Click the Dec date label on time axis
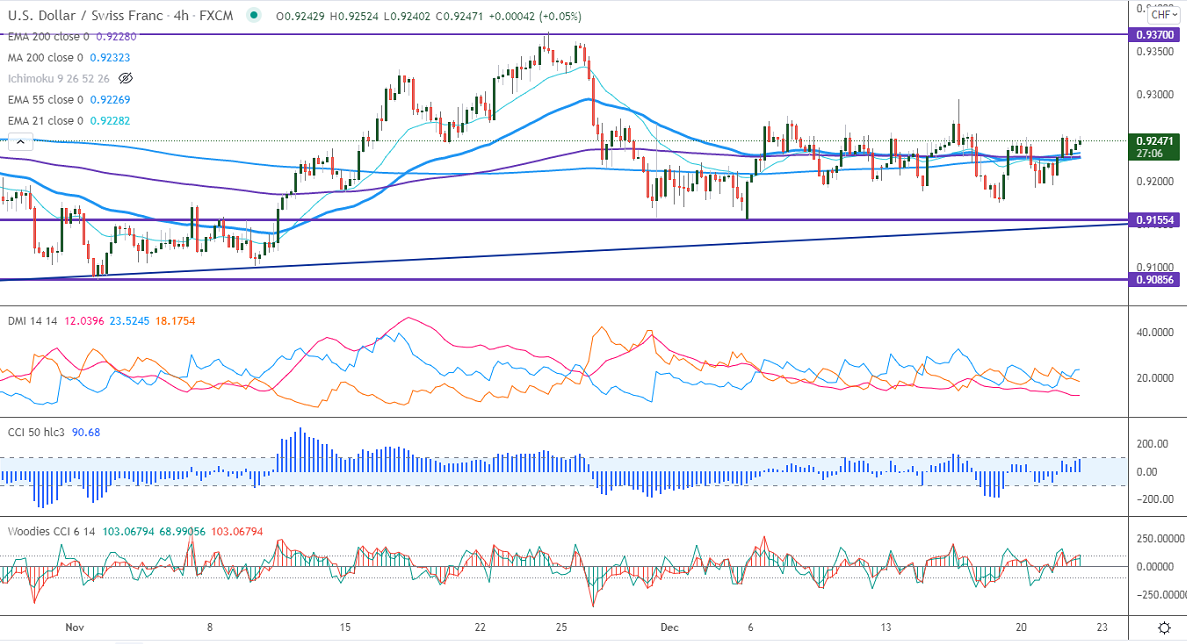This screenshot has width=1187, height=644. tap(669, 627)
